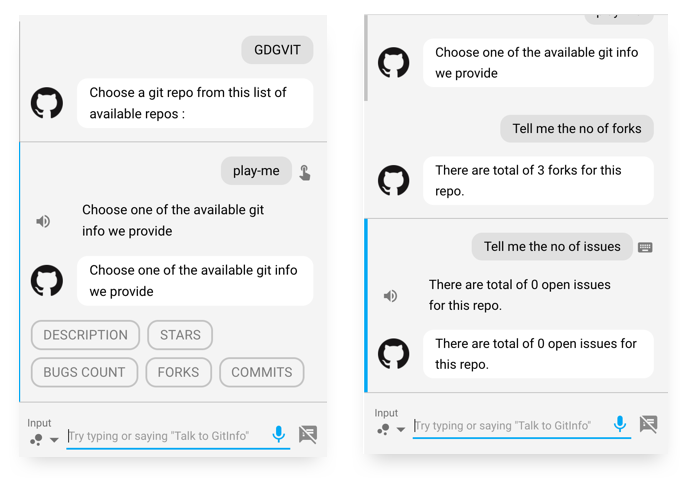The height and width of the screenshot is (487, 687).
Task: Click the microphone icon in left panel
Action: pos(279,434)
